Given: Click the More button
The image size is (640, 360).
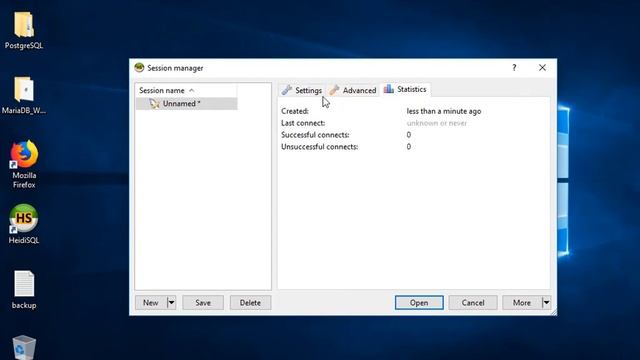Looking at the screenshot, I should click(522, 302).
